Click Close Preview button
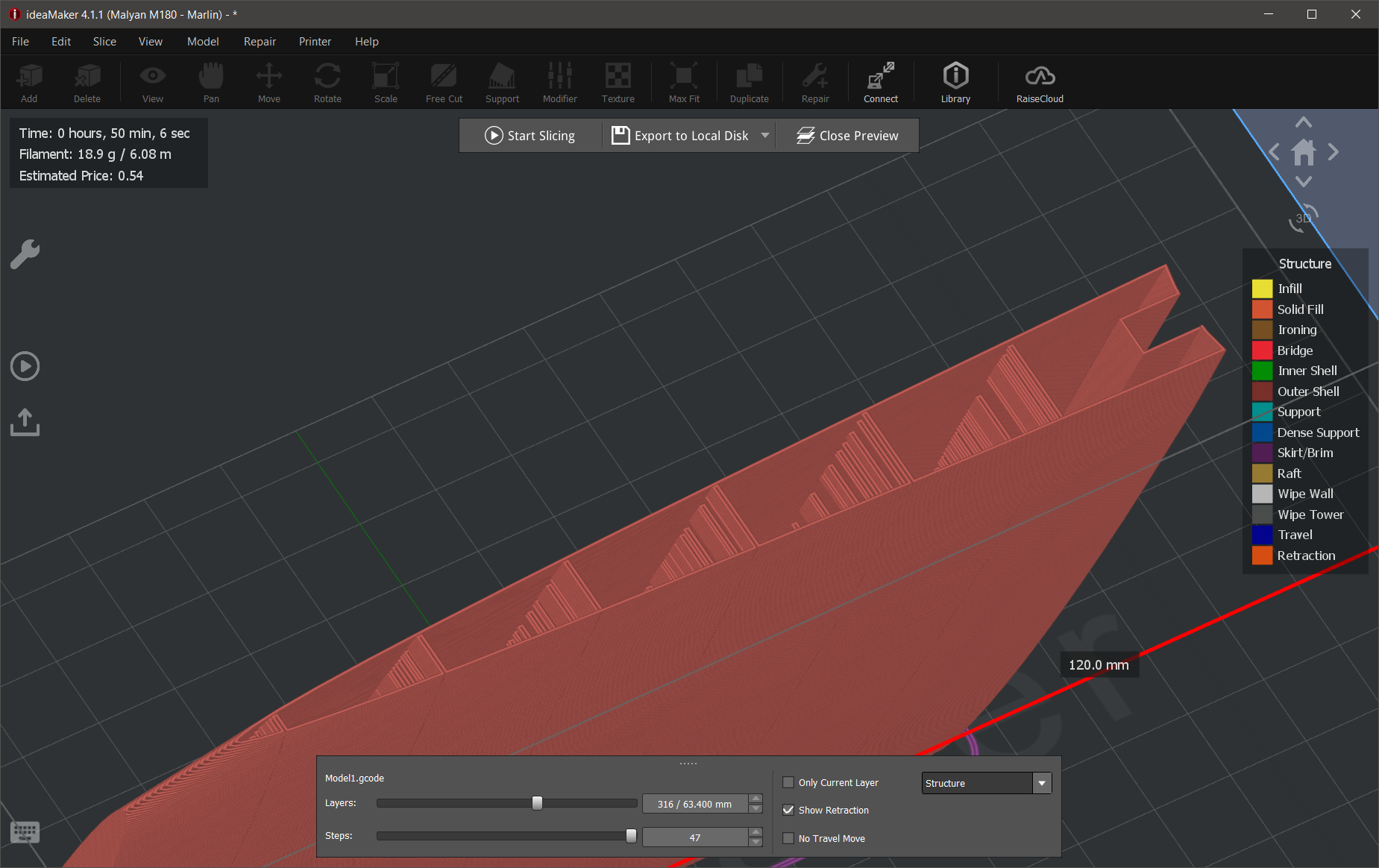Image resolution: width=1379 pixels, height=868 pixels. 847,136
